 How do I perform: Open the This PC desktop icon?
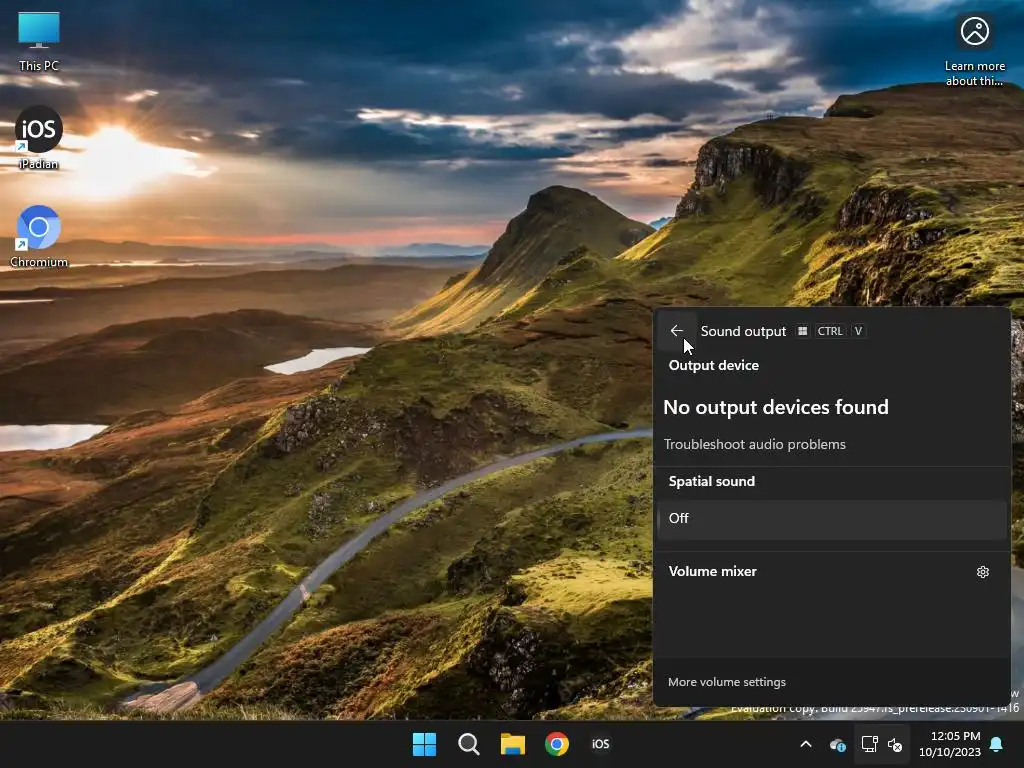[39, 40]
